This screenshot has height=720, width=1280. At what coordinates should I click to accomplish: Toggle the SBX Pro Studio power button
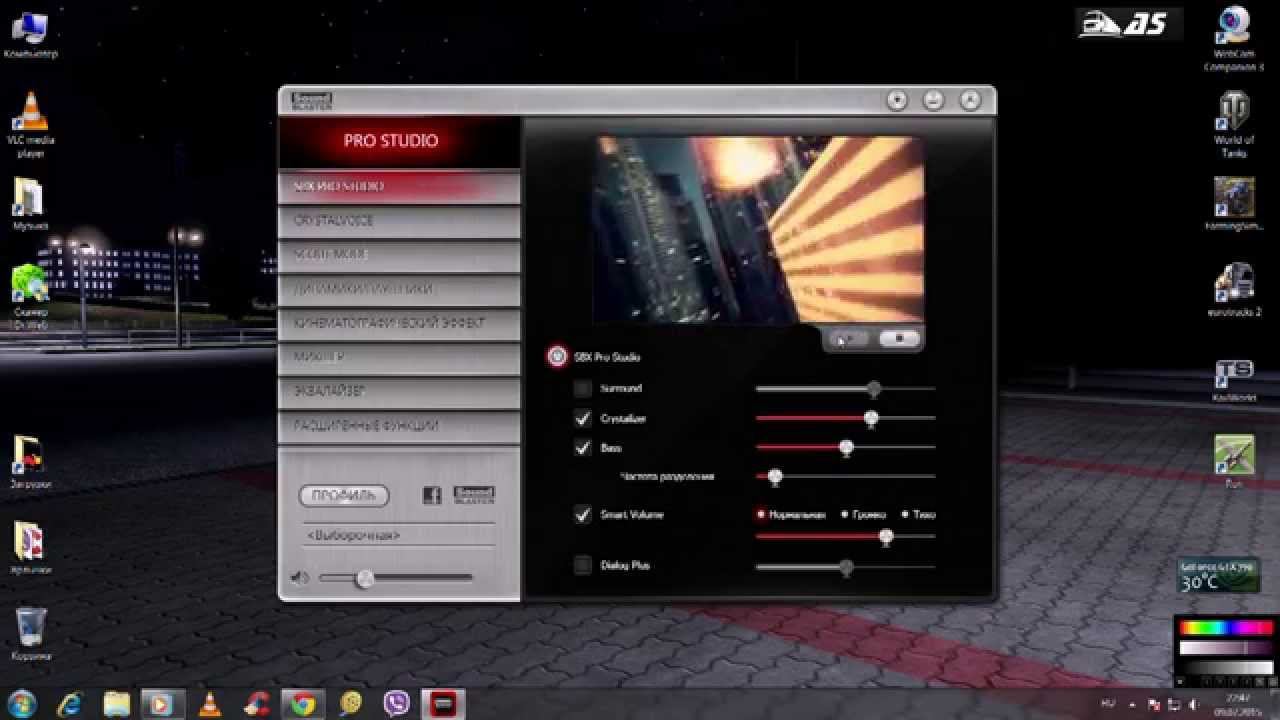tap(558, 356)
